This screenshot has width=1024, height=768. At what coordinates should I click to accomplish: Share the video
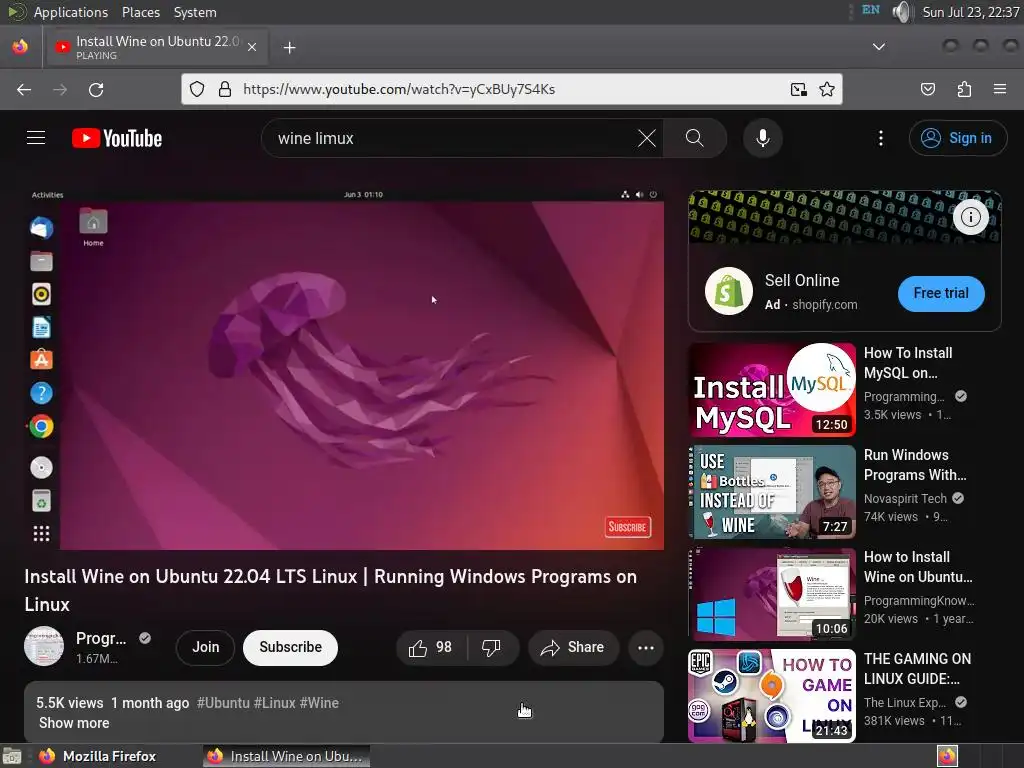[x=573, y=647]
